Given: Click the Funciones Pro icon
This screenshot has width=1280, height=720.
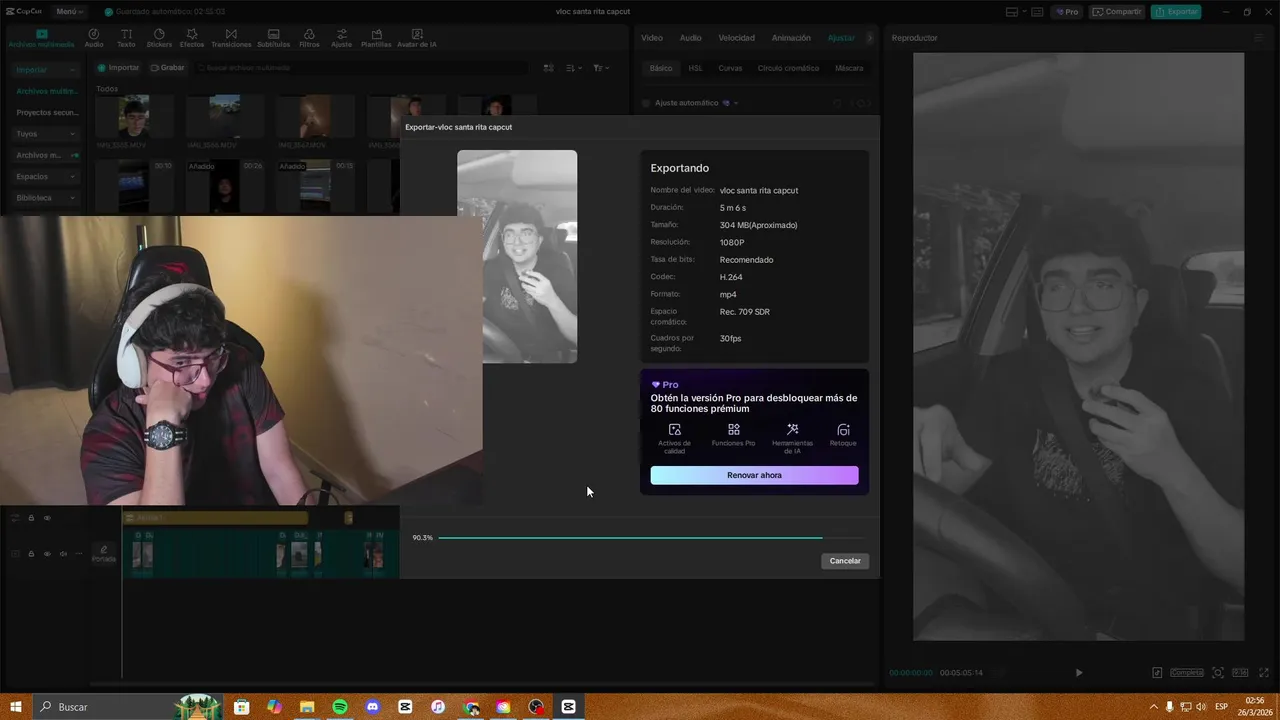Looking at the screenshot, I should tap(733, 430).
